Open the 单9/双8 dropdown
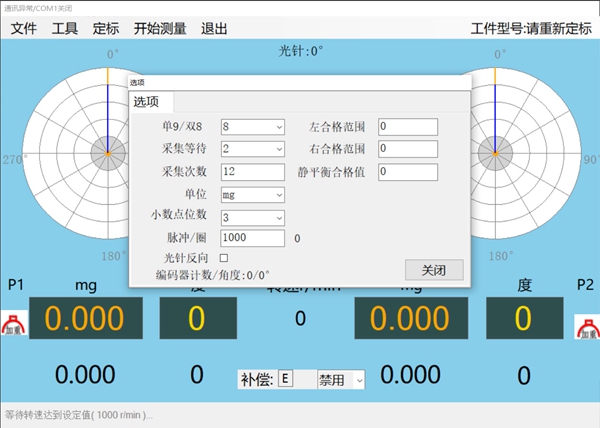This screenshot has width=600, height=428. point(252,127)
